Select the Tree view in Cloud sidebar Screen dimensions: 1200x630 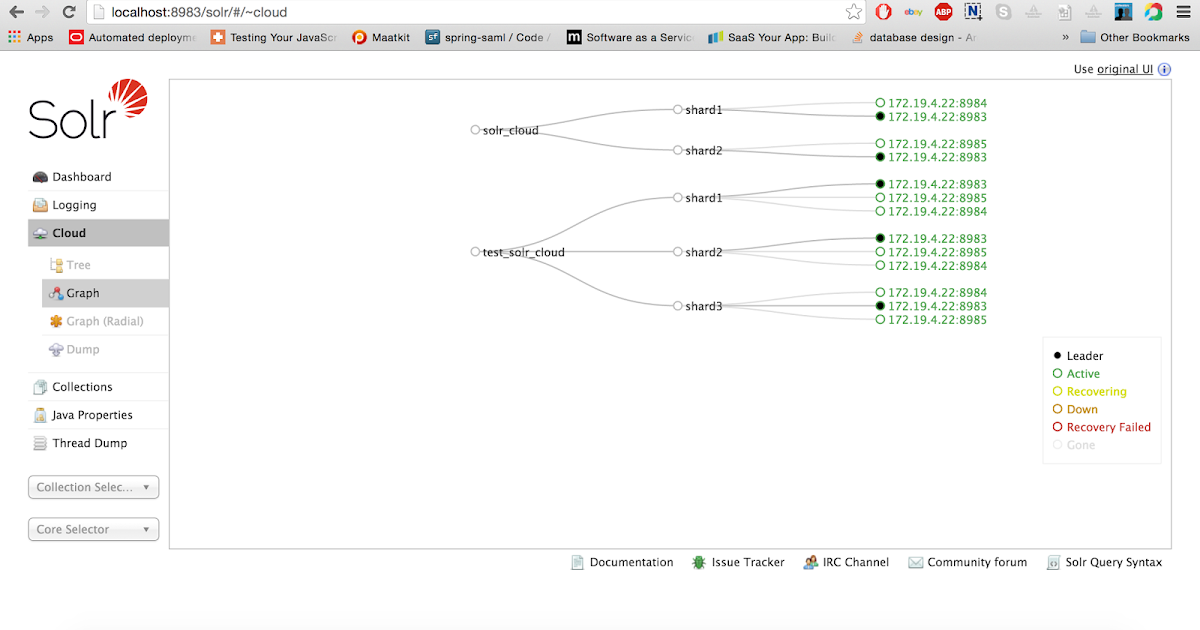point(74,264)
